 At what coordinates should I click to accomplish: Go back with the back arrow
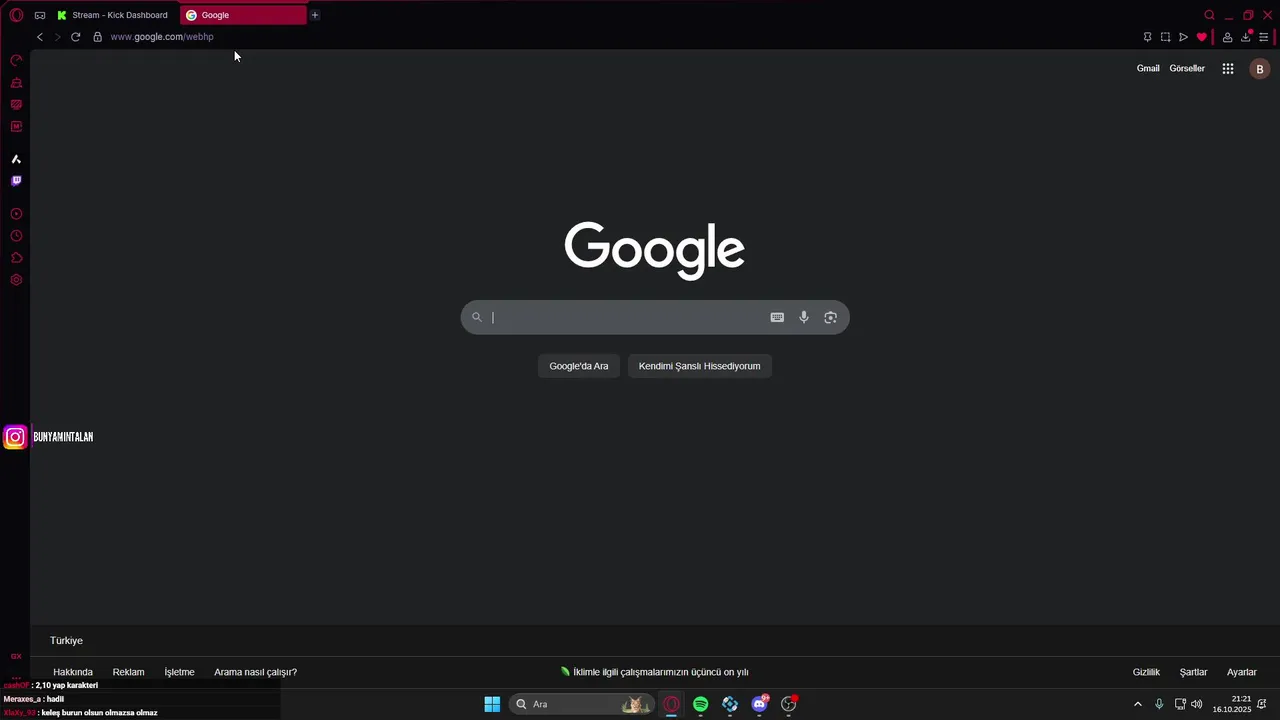40,37
